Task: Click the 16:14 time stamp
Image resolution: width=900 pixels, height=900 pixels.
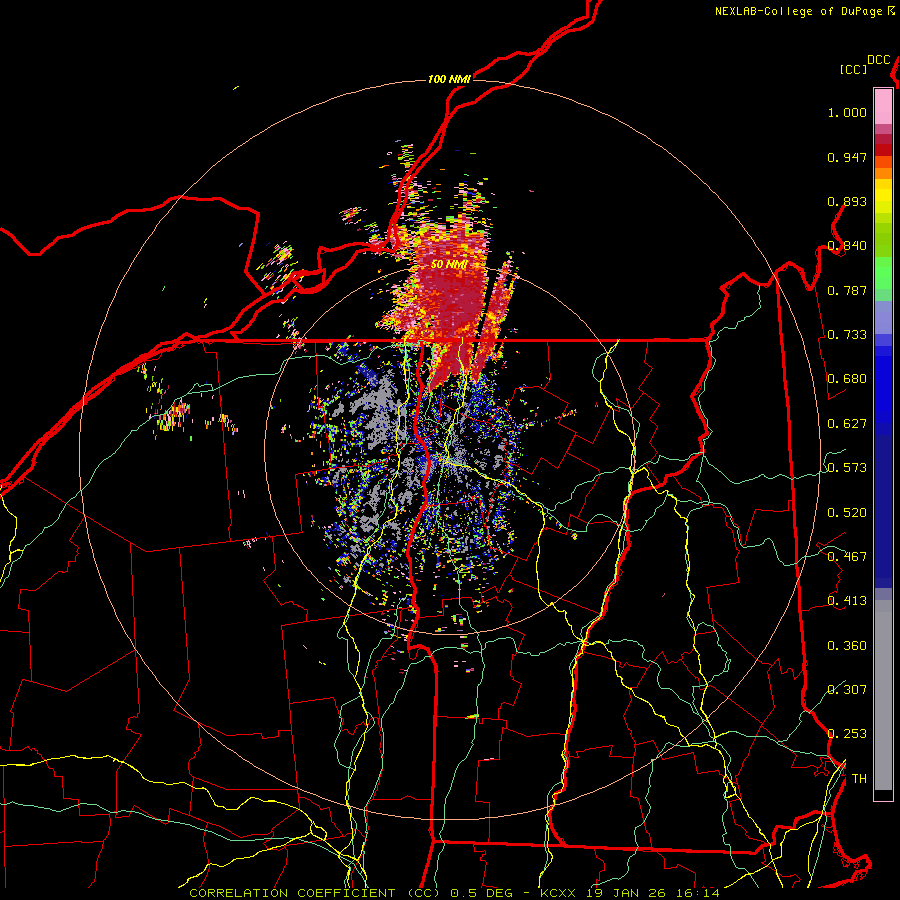Action: pos(696,893)
